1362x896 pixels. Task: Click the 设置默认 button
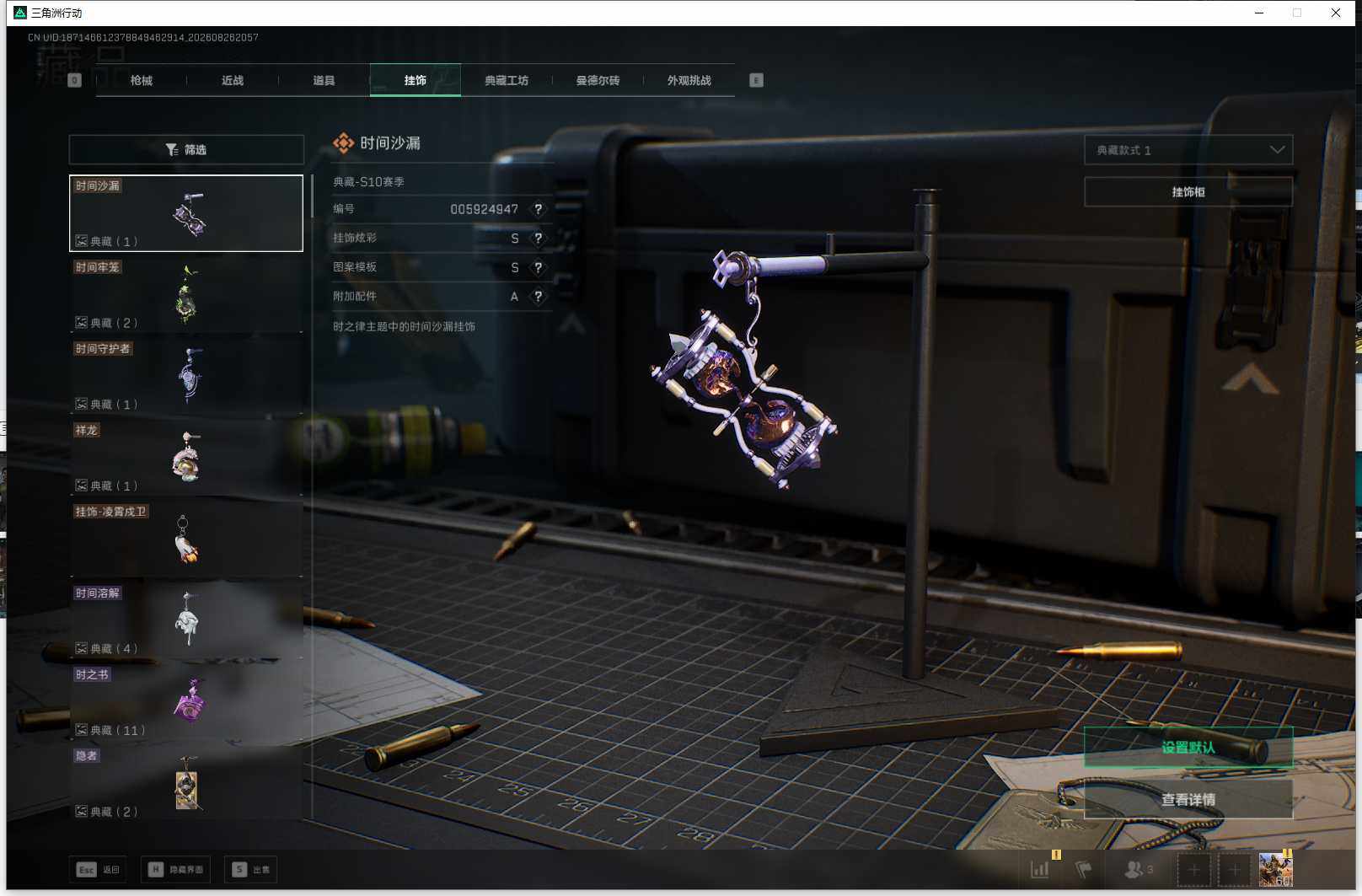click(x=1188, y=748)
